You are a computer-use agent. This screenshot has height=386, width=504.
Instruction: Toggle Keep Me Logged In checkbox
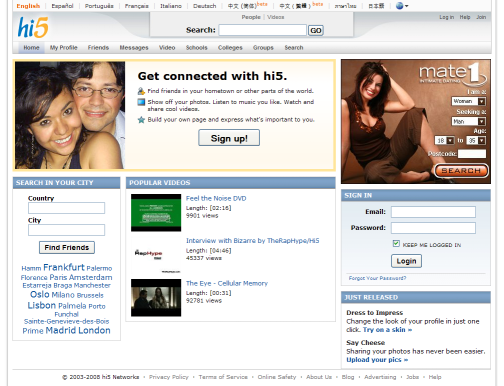pos(396,244)
